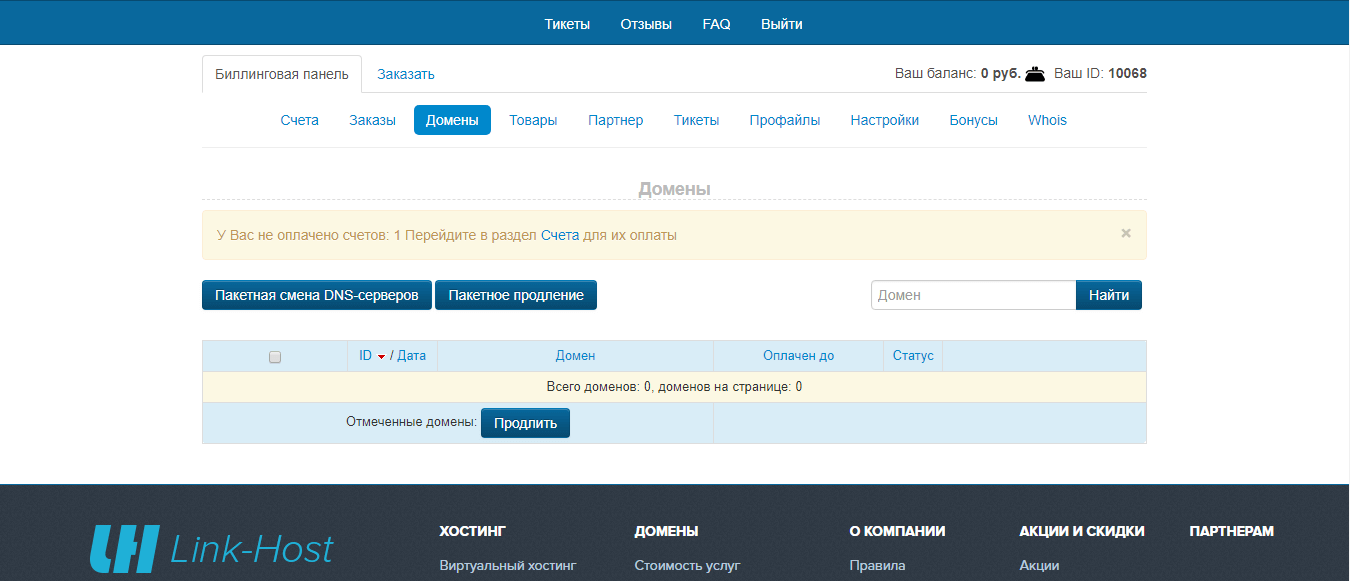Close the unpaid invoices alert

1125,233
